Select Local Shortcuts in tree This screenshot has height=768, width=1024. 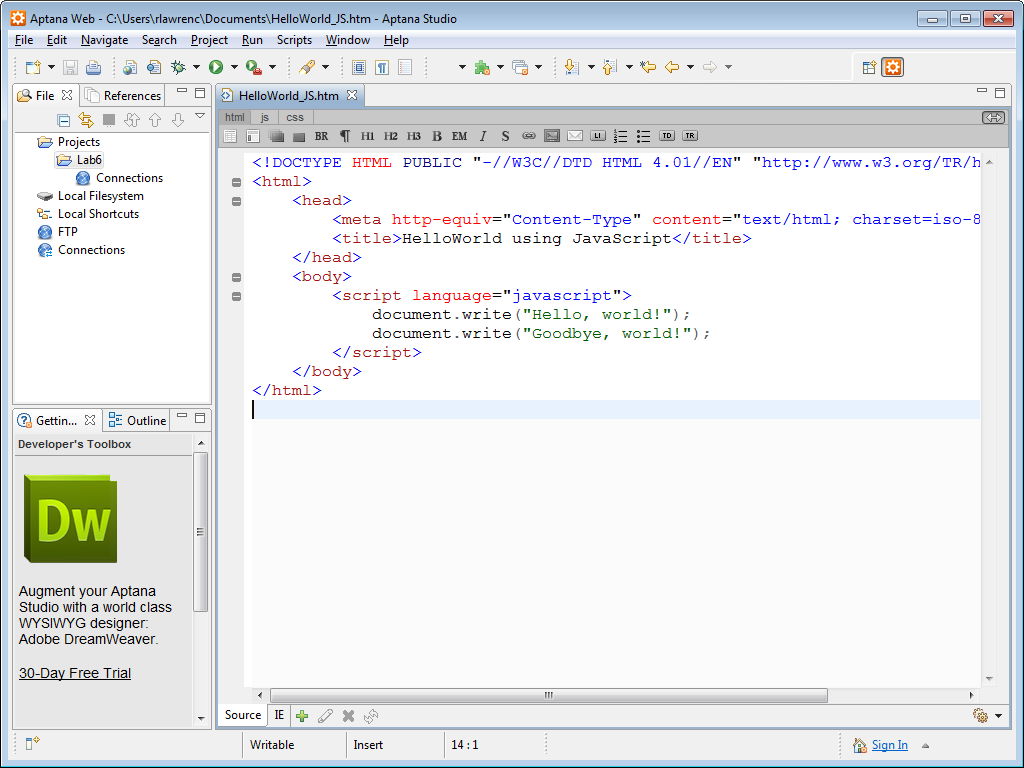point(98,214)
